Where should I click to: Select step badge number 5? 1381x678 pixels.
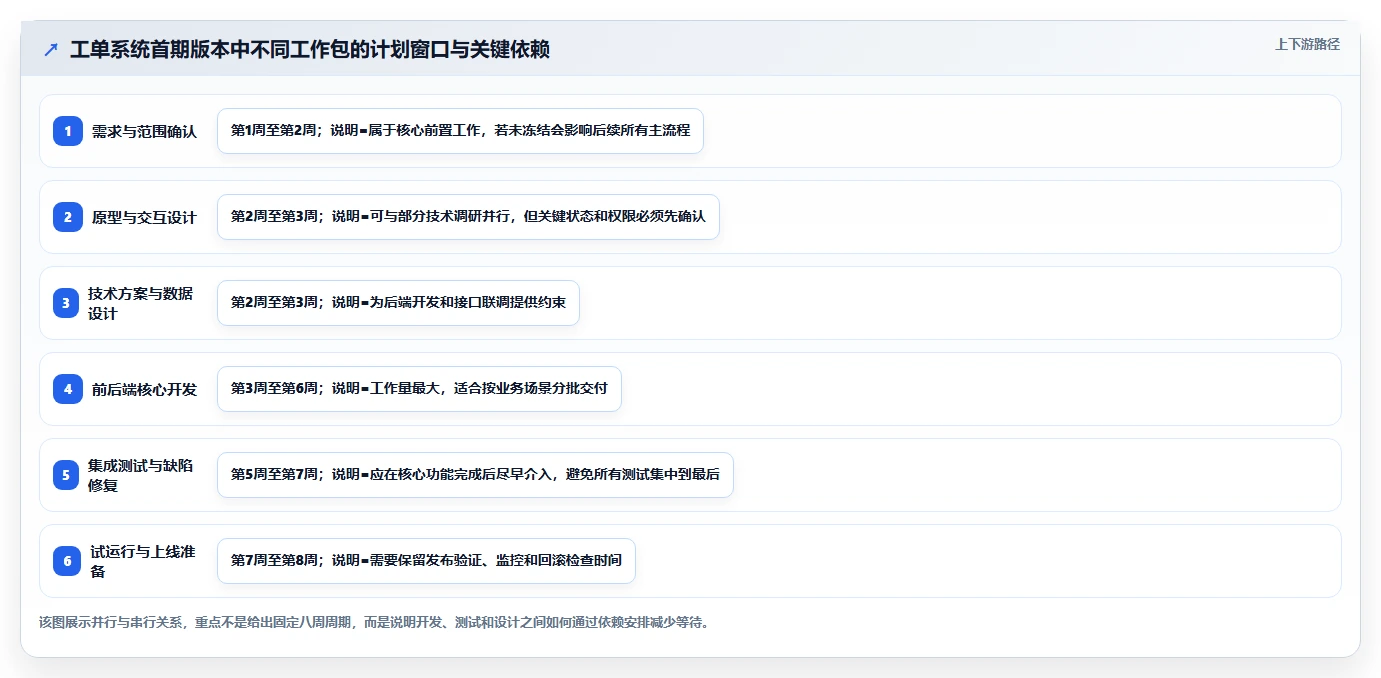coord(66,475)
